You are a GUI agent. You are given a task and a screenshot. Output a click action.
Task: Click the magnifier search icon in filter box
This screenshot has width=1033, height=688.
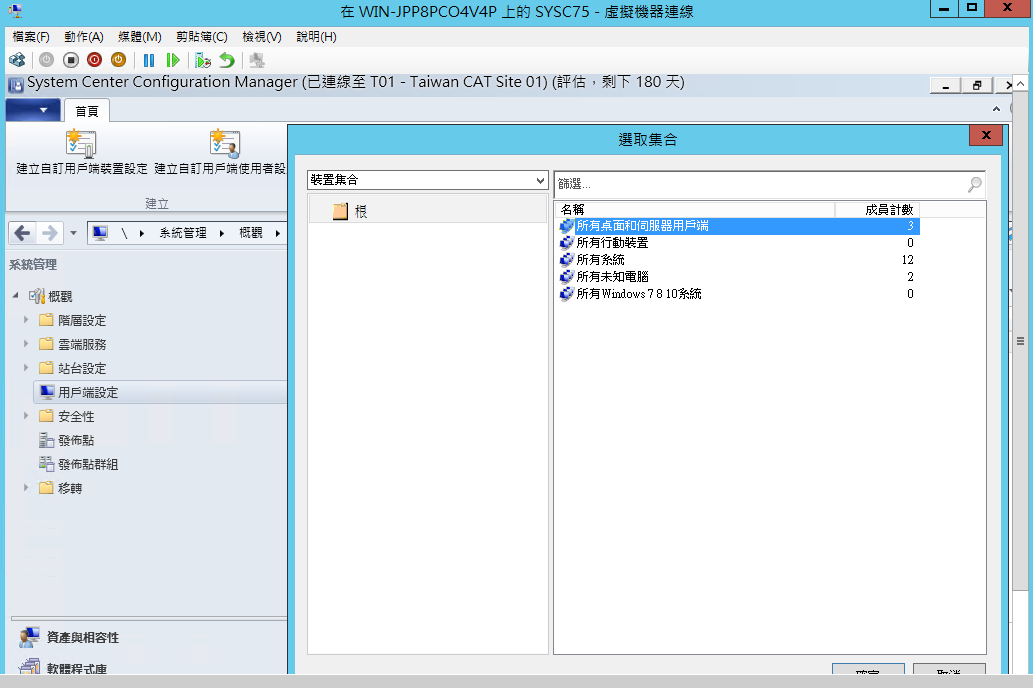(974, 184)
